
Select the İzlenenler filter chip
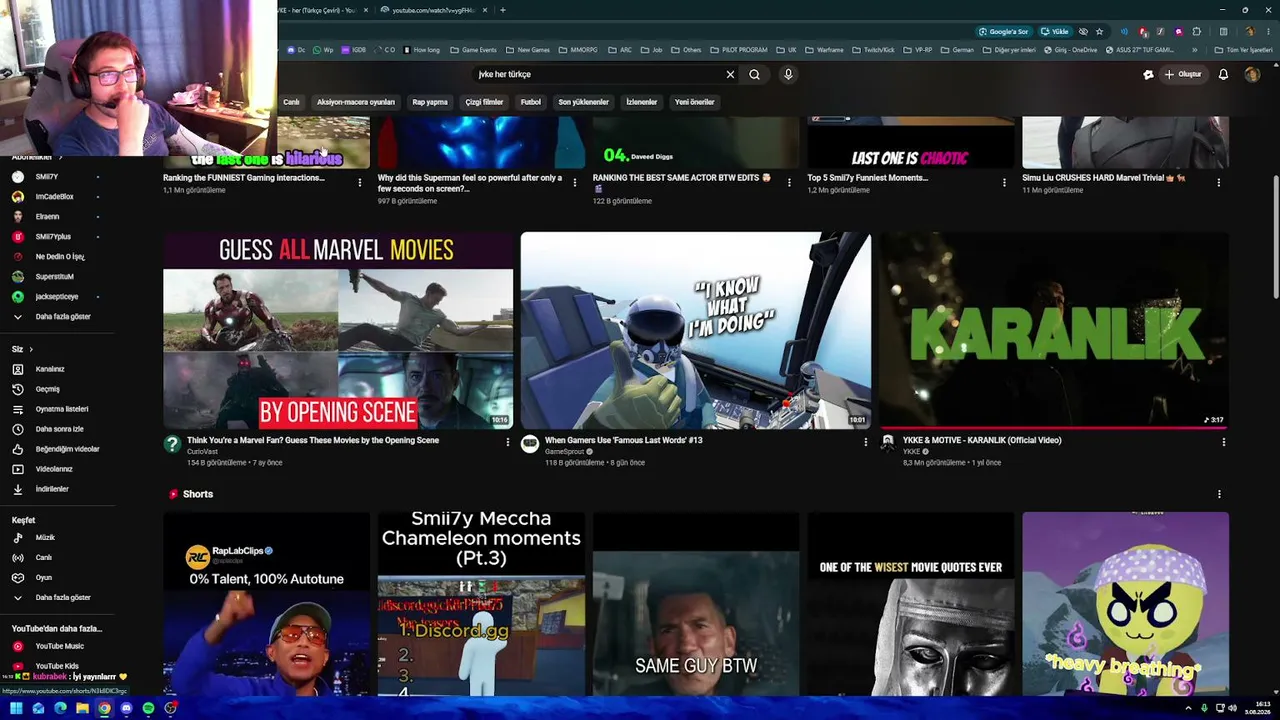[641, 102]
